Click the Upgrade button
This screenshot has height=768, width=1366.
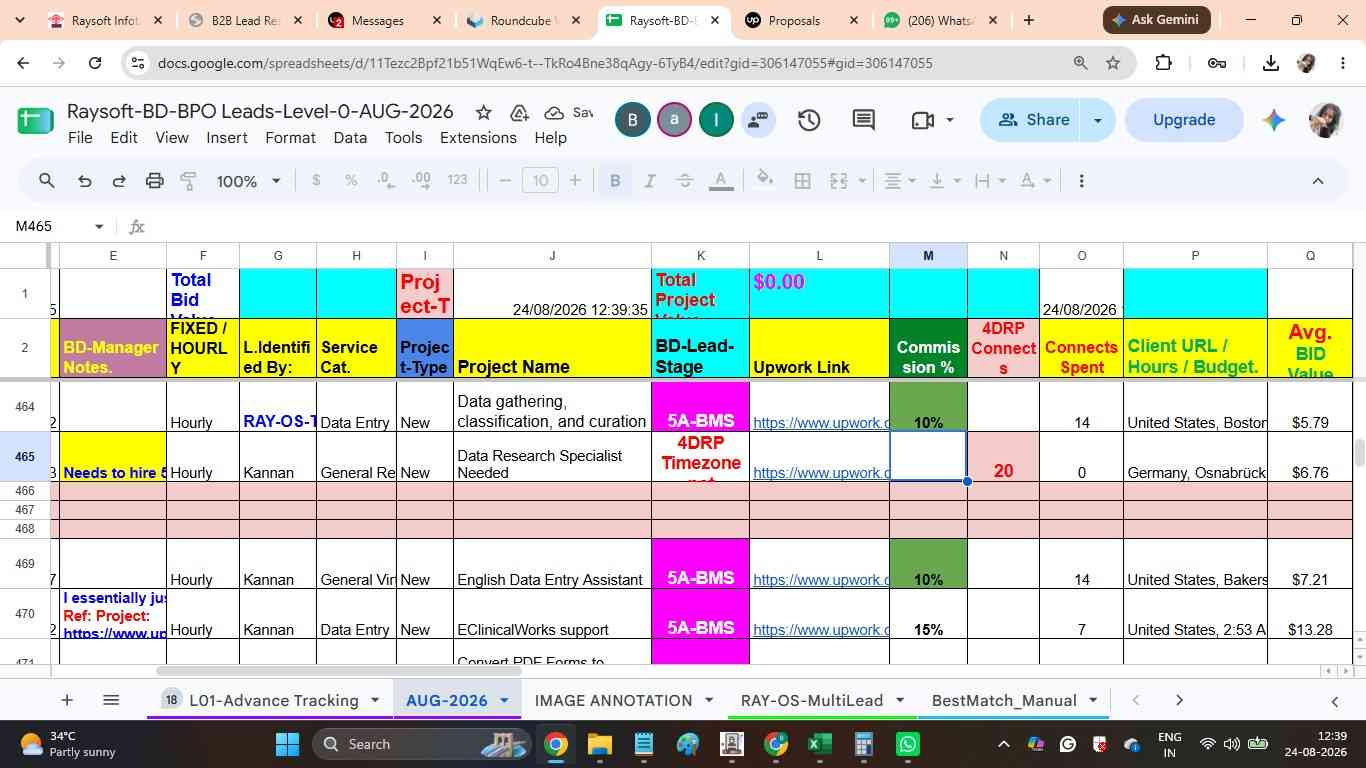1184,120
